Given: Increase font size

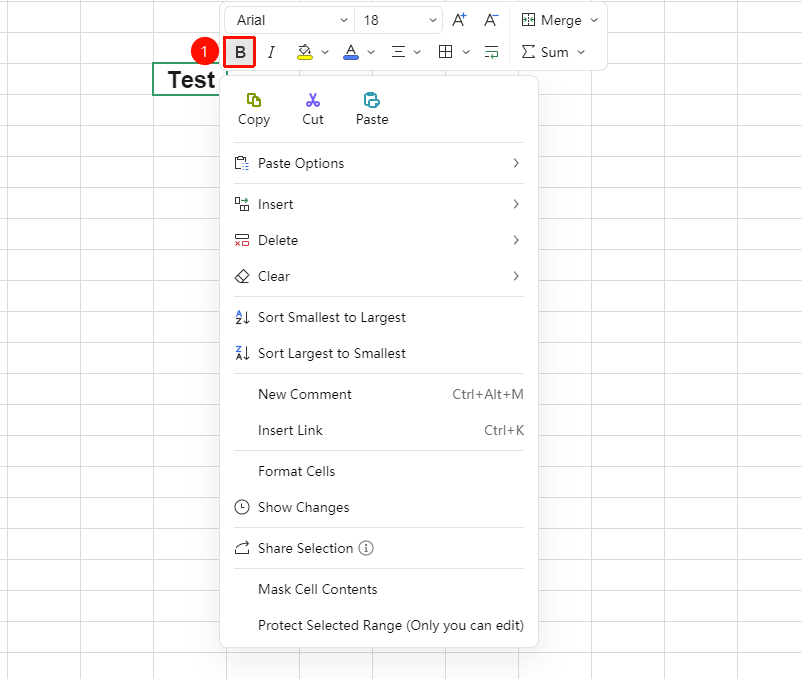Looking at the screenshot, I should (x=459, y=20).
